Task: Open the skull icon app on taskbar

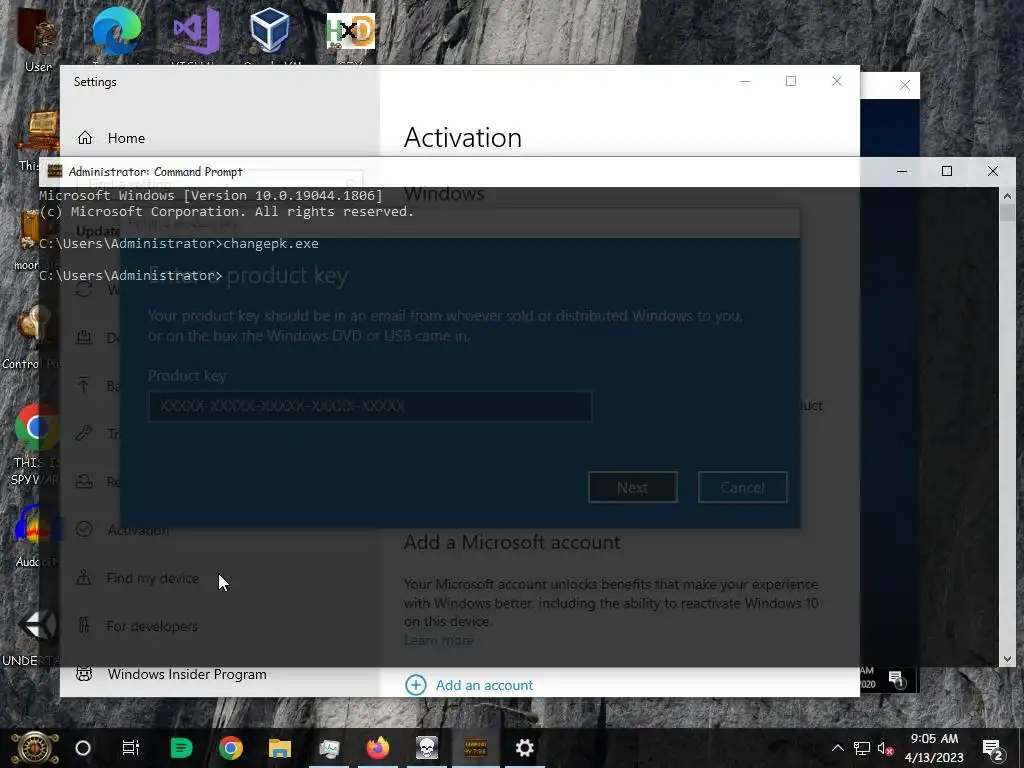Action: (426, 748)
